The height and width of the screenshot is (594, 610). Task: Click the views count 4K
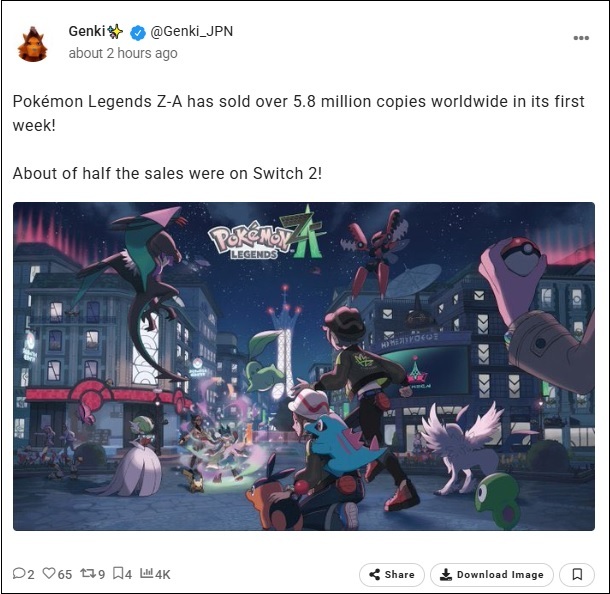(x=163, y=574)
